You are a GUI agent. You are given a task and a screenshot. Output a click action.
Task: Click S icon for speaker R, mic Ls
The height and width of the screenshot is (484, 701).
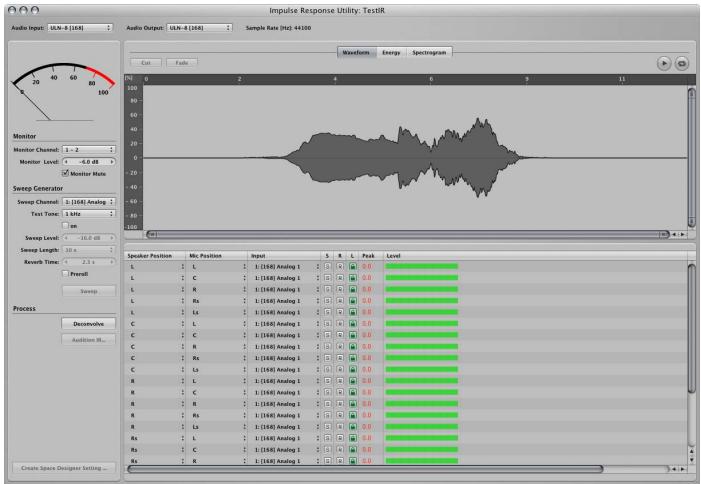(327, 427)
